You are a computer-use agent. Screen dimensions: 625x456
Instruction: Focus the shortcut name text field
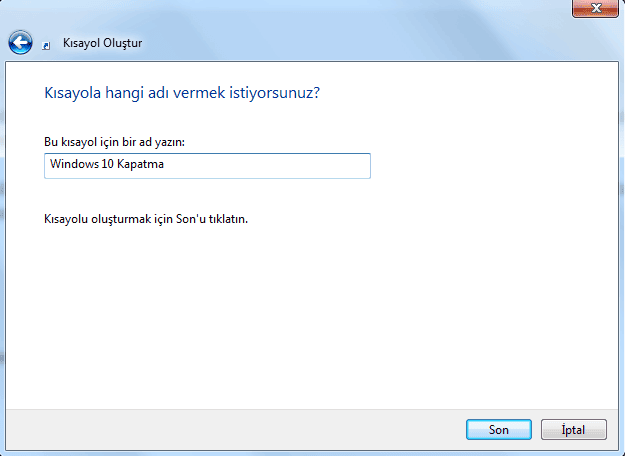(x=207, y=166)
